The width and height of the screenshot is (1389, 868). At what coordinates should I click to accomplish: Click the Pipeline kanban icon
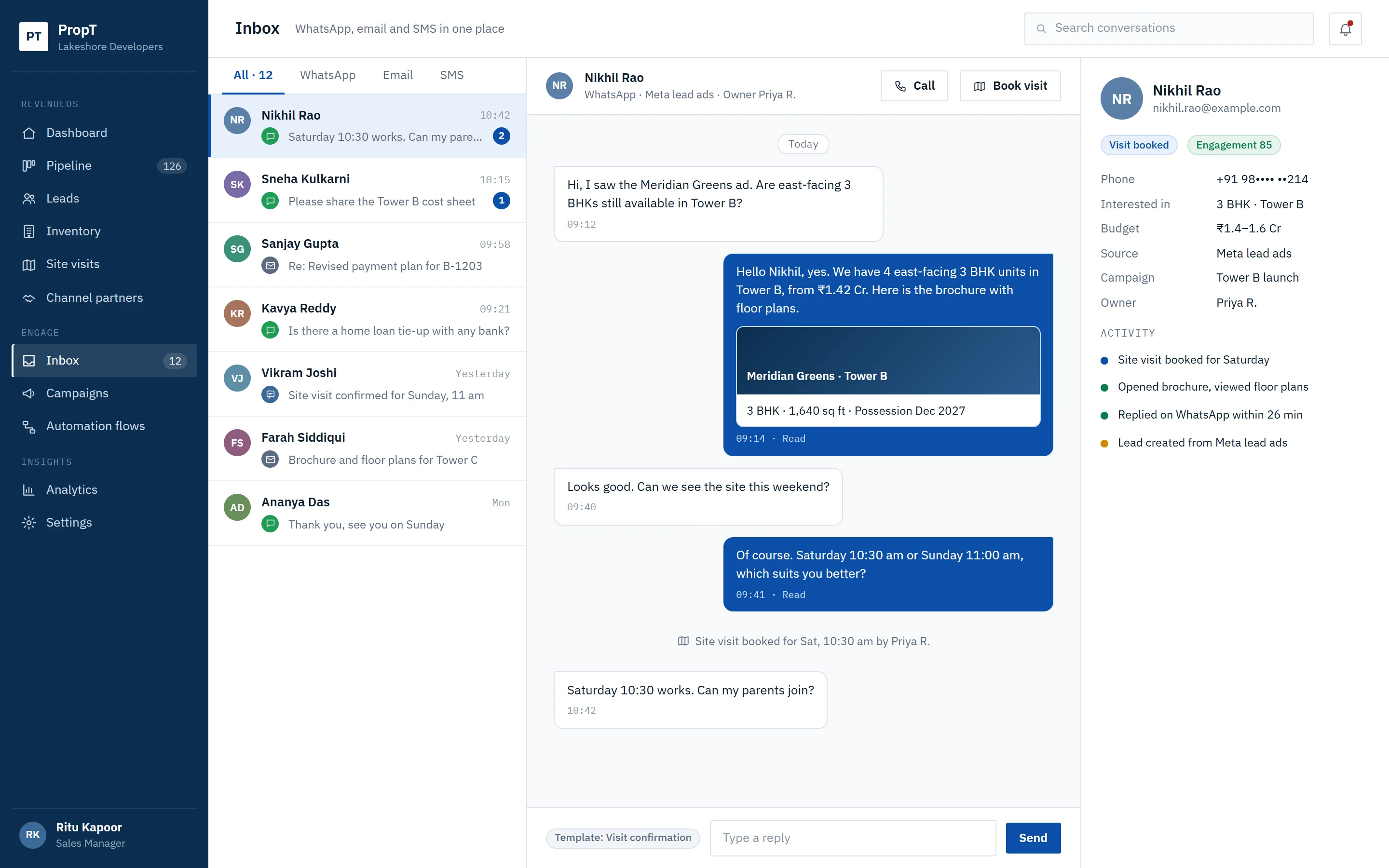pyautogui.click(x=29, y=166)
